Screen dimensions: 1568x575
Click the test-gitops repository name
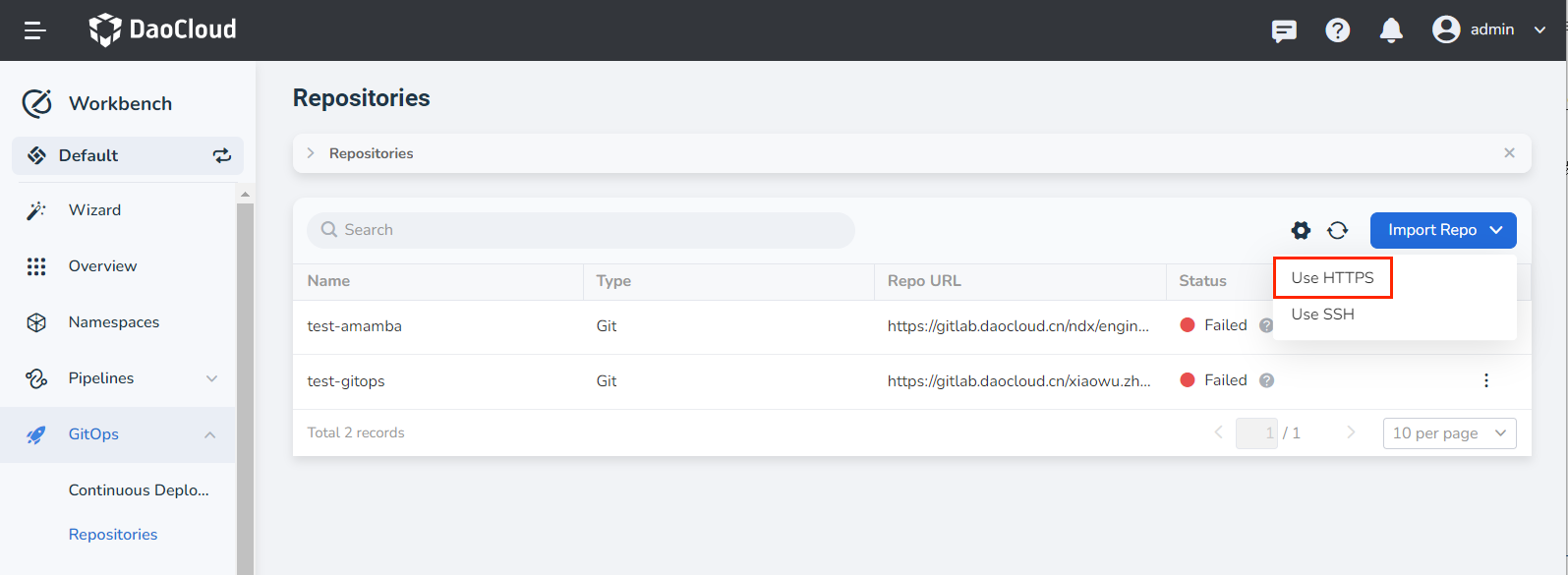pyautogui.click(x=346, y=381)
